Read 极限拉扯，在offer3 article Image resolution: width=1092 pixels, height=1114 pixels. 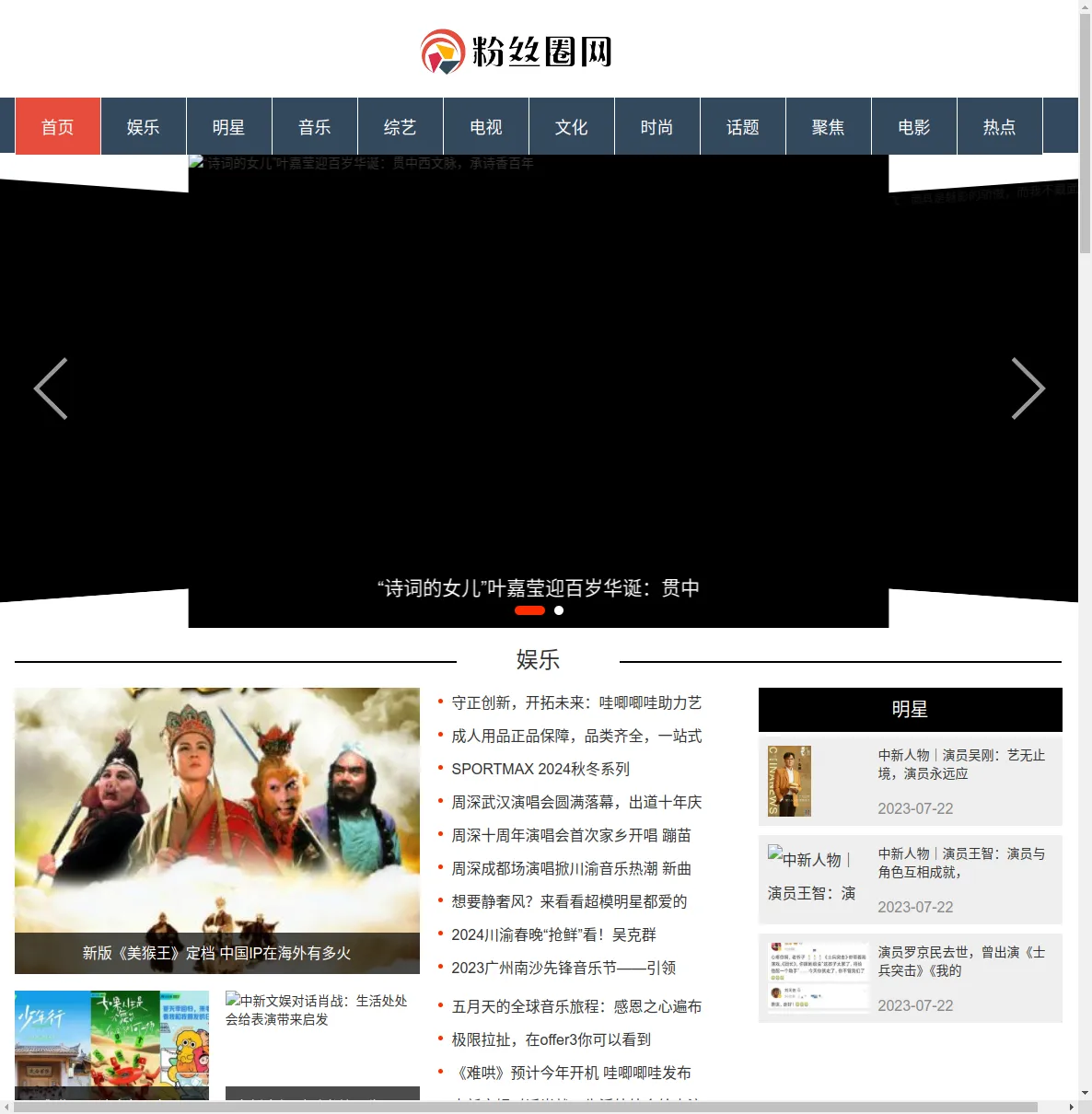(551, 1039)
